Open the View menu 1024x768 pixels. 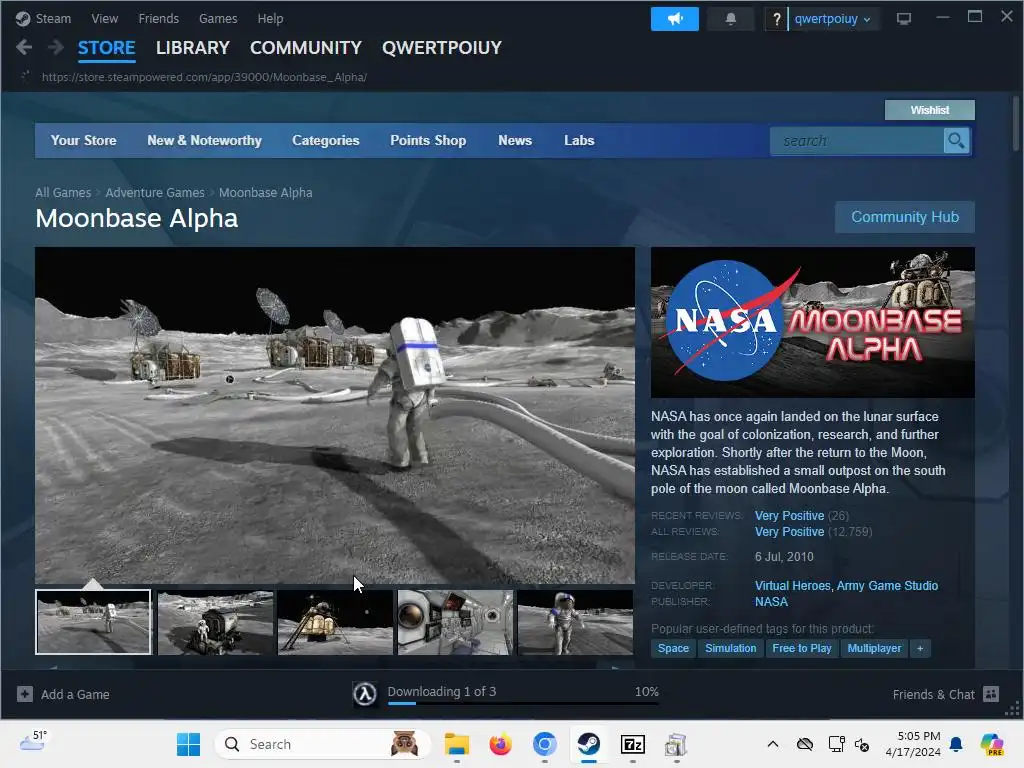(x=104, y=19)
